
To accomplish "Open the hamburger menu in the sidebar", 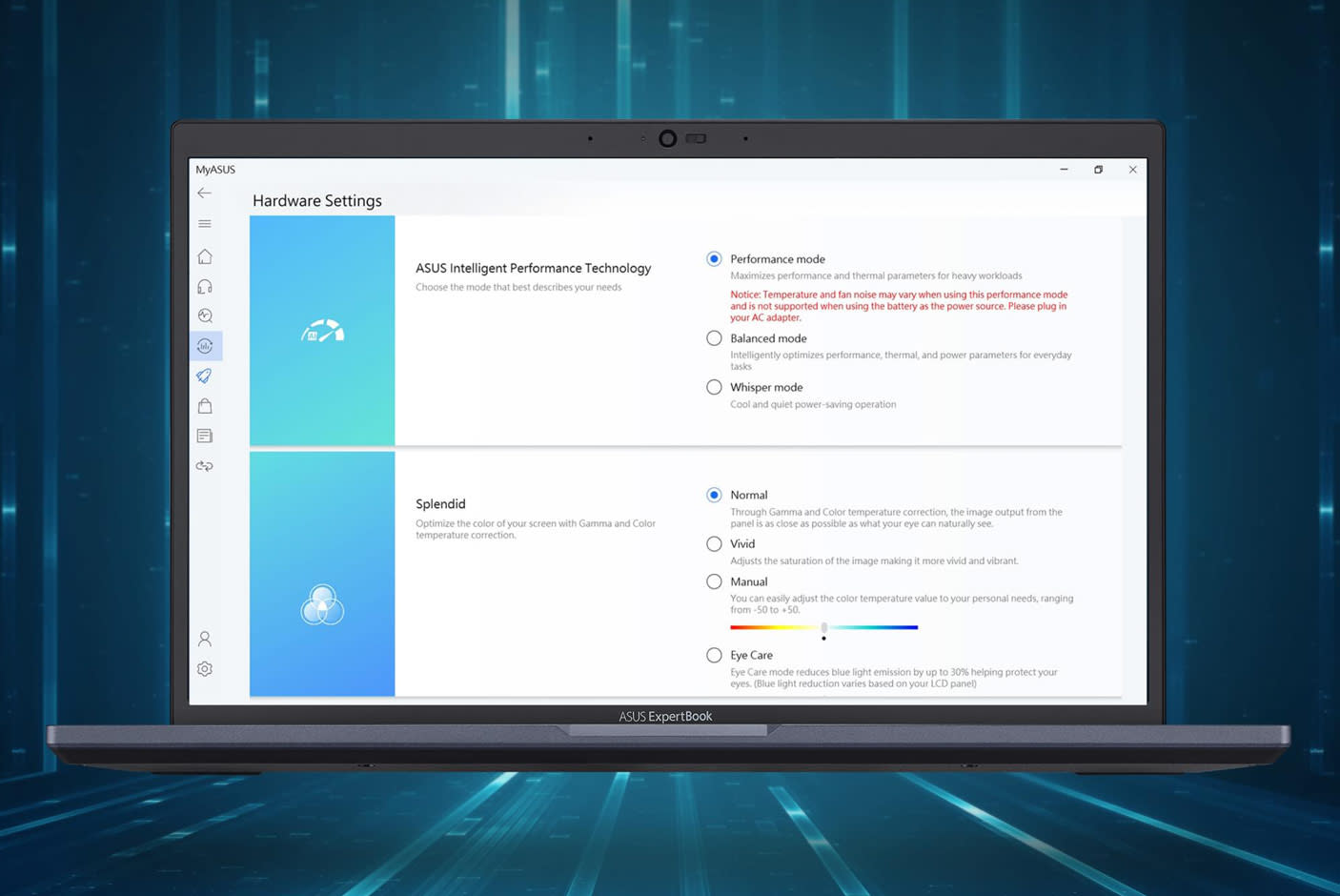I will 204,224.
